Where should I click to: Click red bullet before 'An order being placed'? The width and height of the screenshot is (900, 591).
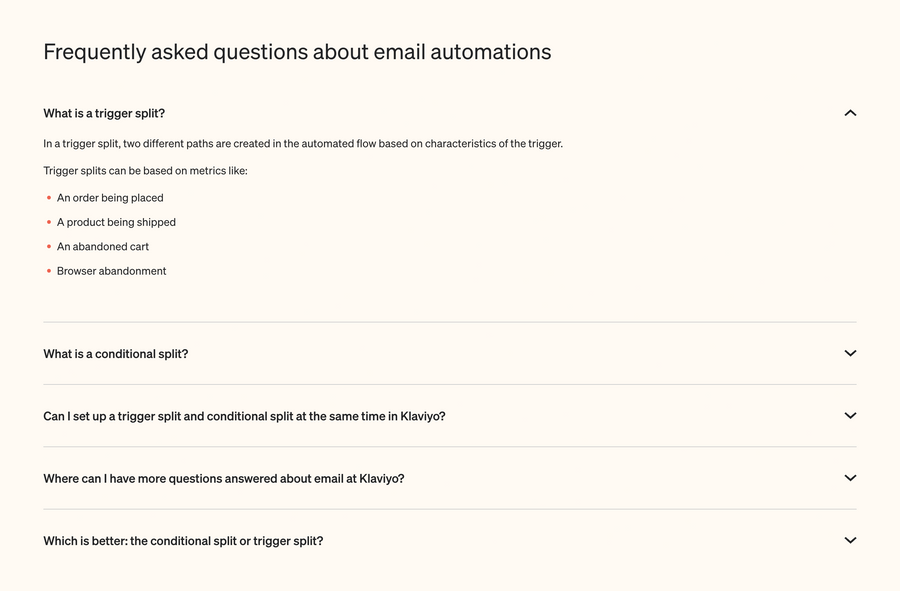(x=48, y=198)
